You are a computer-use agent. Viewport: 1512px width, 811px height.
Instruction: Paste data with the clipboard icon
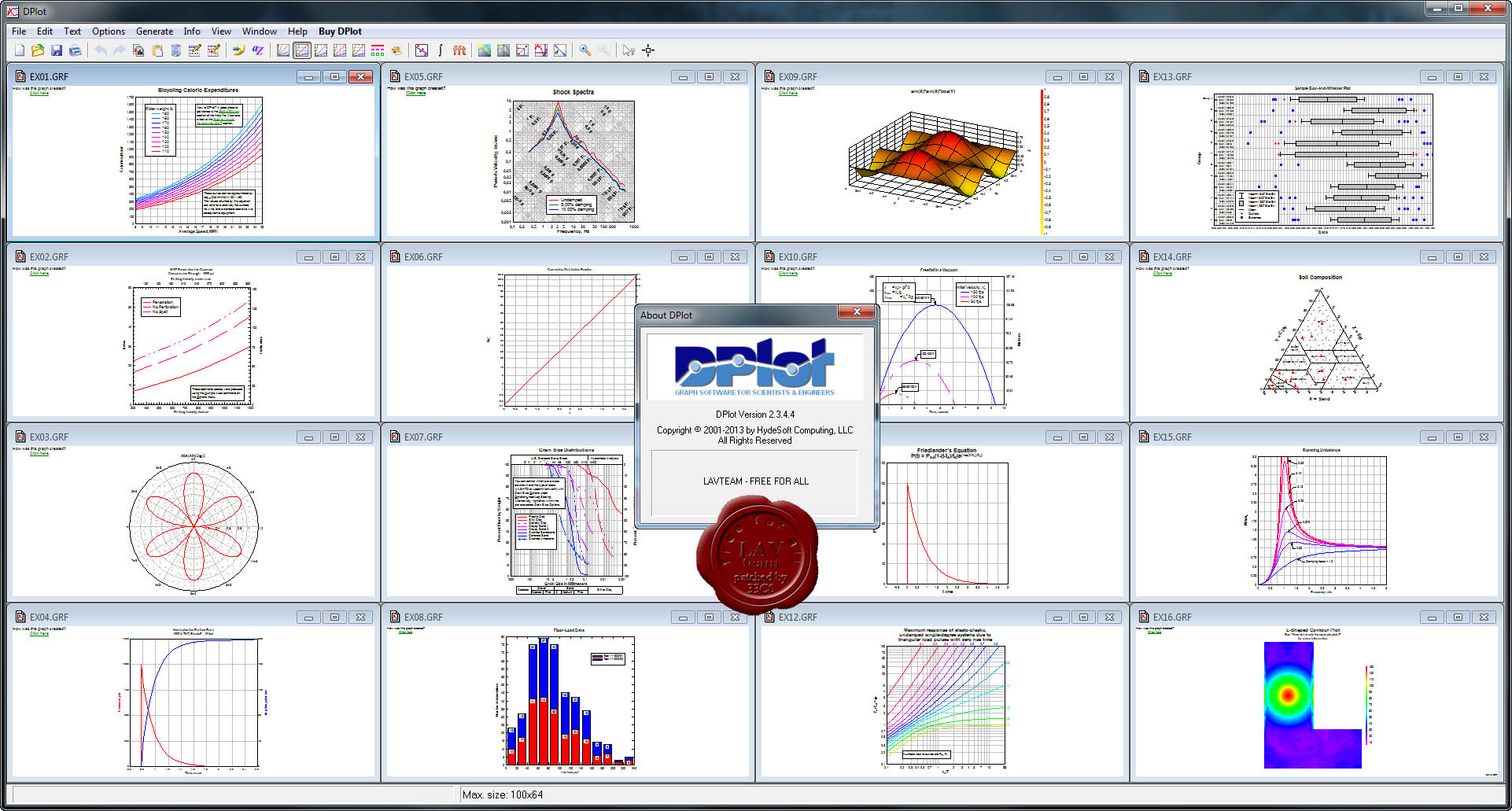(157, 50)
